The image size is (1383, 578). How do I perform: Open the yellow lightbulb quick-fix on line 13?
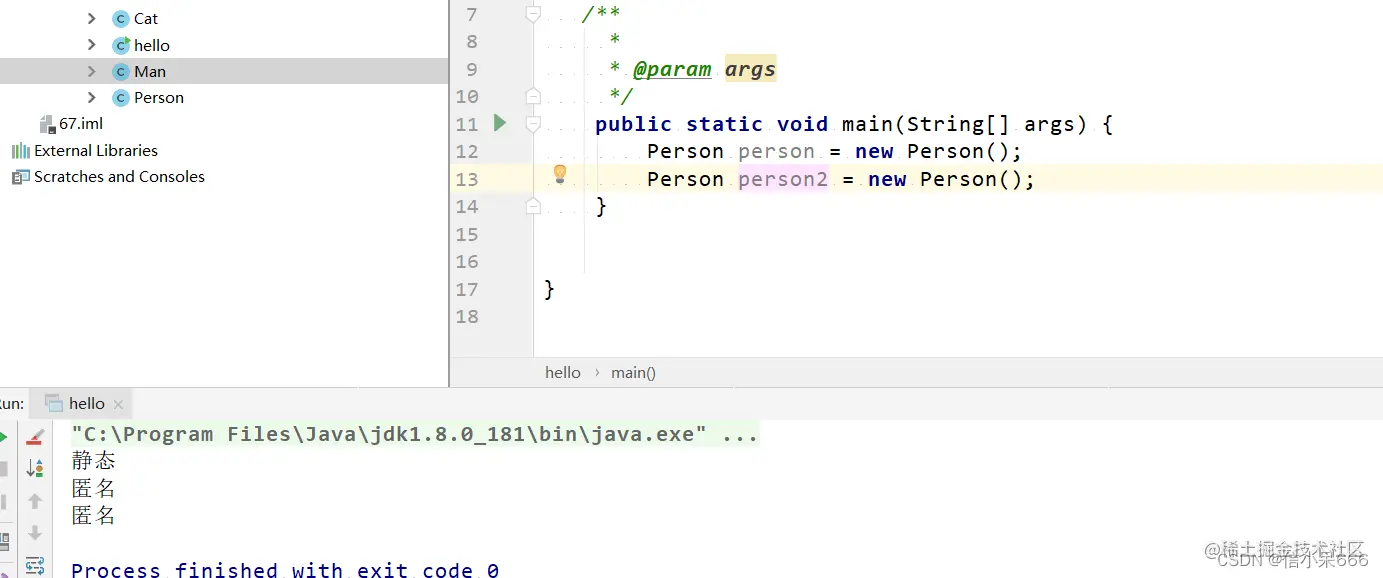tap(560, 174)
